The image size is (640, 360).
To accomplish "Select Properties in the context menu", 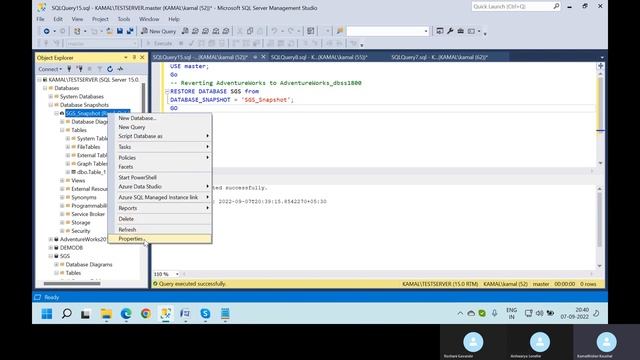I will coord(160,239).
